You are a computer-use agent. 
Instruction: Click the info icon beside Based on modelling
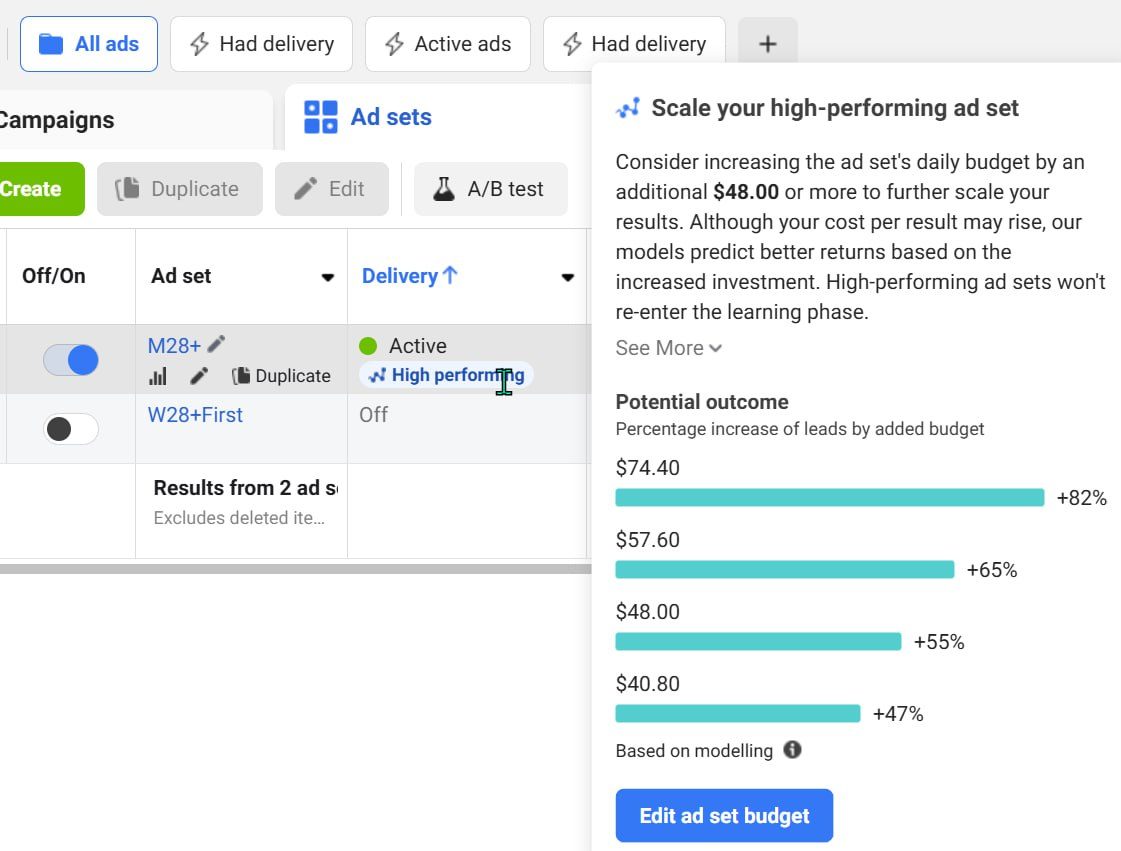pyautogui.click(x=792, y=749)
